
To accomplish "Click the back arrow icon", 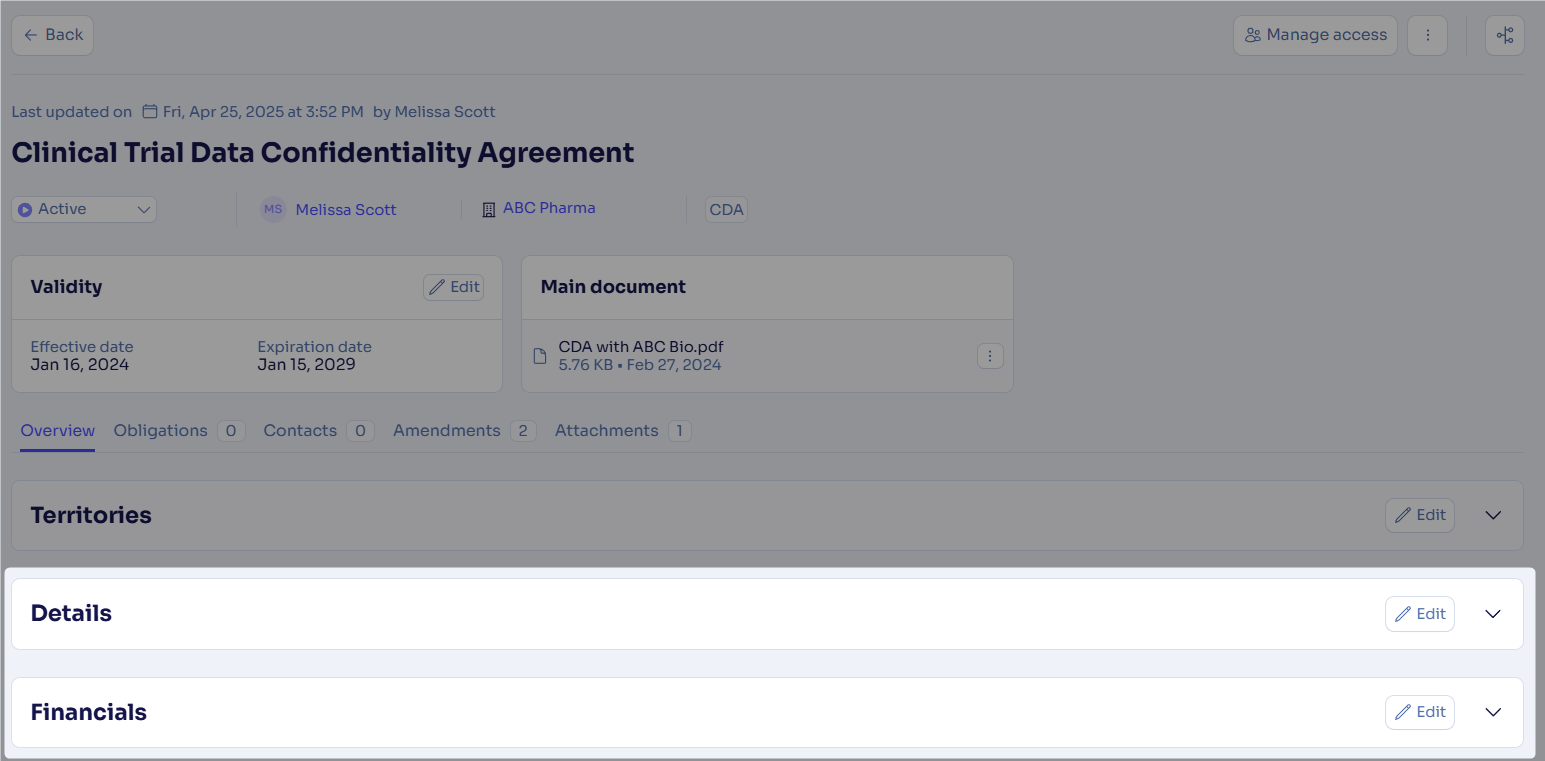I will click(x=31, y=35).
